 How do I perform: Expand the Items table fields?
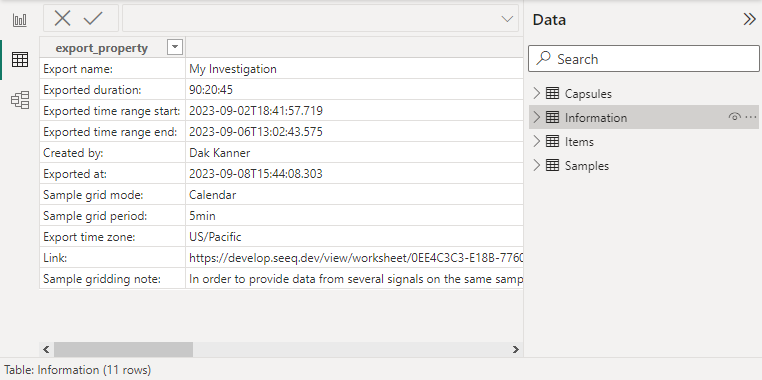click(x=537, y=141)
